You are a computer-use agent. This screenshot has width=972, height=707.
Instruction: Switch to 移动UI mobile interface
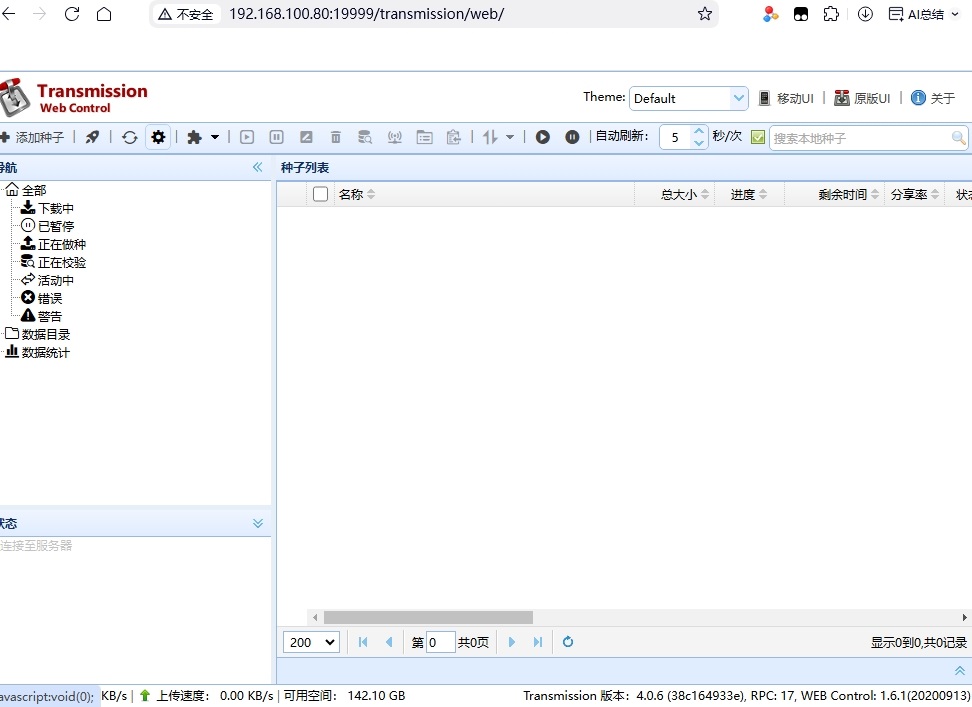(x=786, y=98)
